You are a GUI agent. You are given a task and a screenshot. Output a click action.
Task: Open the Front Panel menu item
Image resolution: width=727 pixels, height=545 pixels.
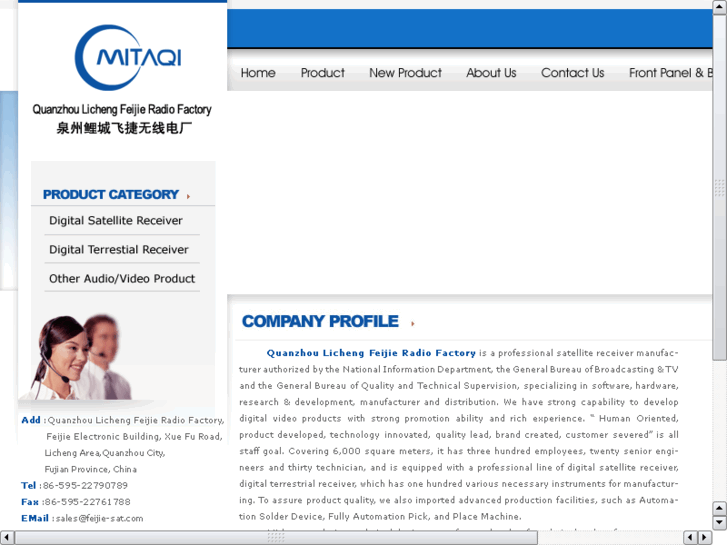point(670,73)
